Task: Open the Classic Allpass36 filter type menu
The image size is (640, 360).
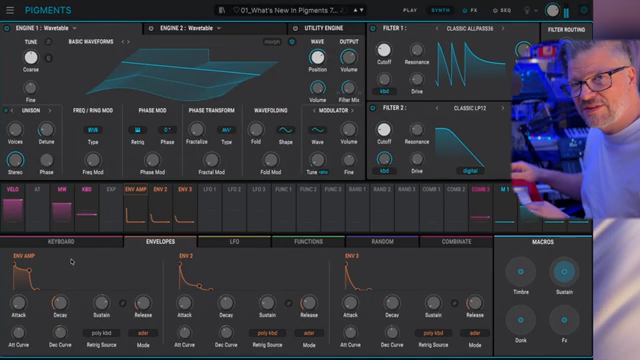Action: tap(470, 29)
